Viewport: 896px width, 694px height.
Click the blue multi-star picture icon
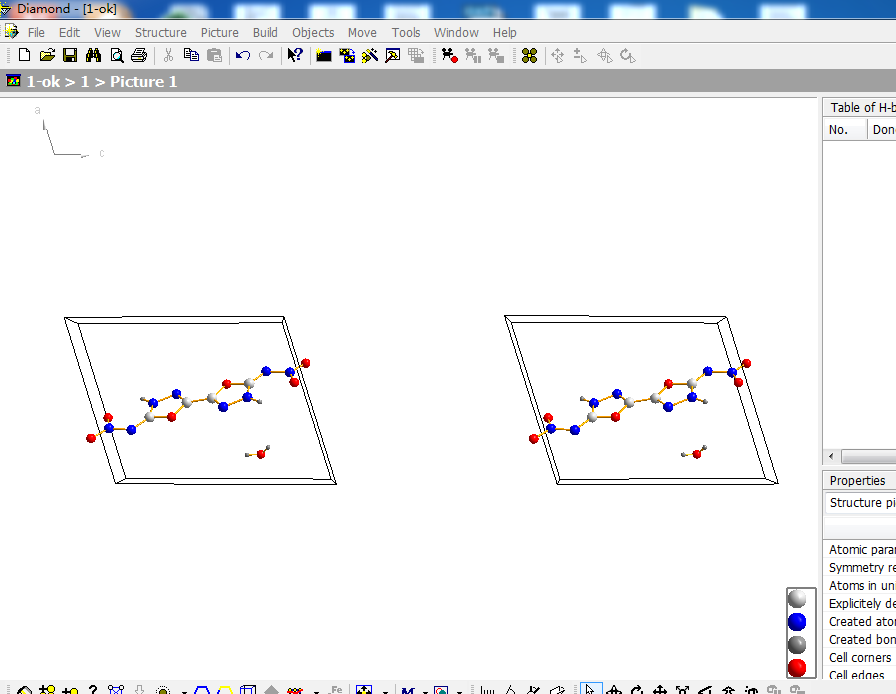click(347, 55)
